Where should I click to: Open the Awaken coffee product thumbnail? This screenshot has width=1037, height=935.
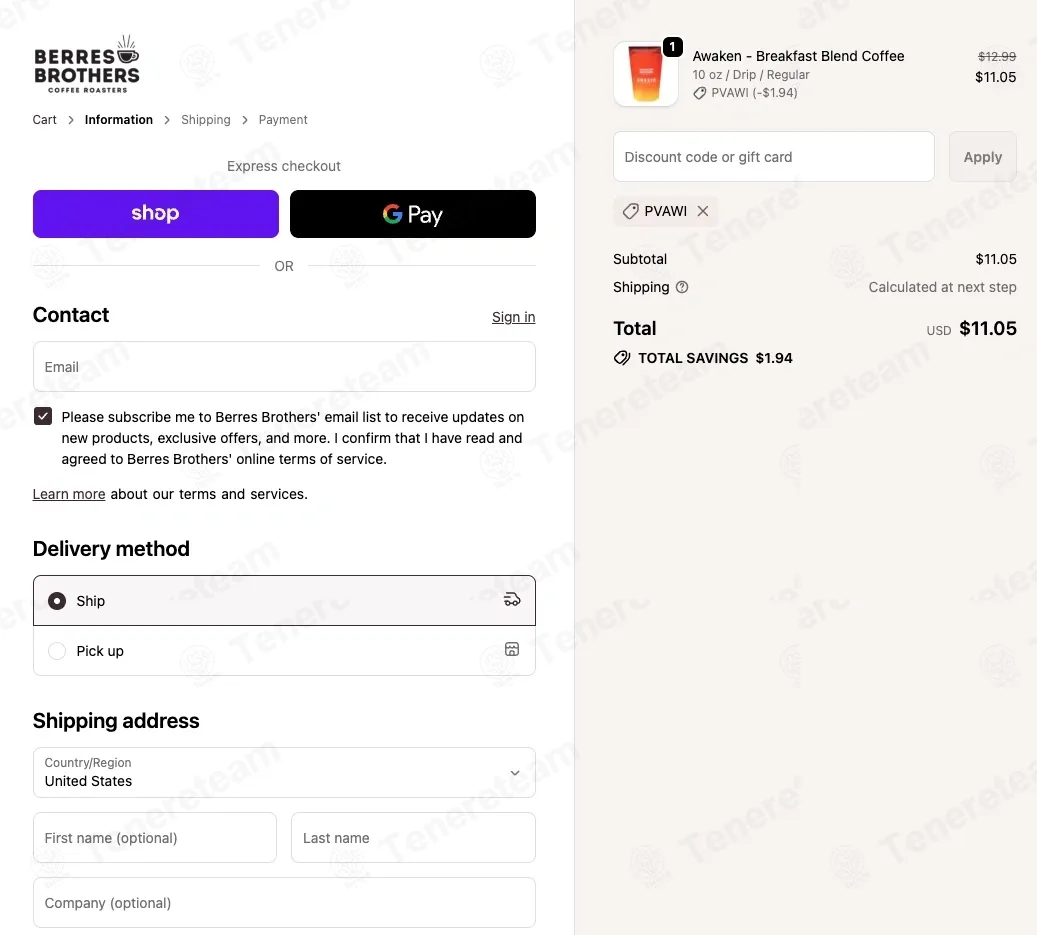(645, 73)
